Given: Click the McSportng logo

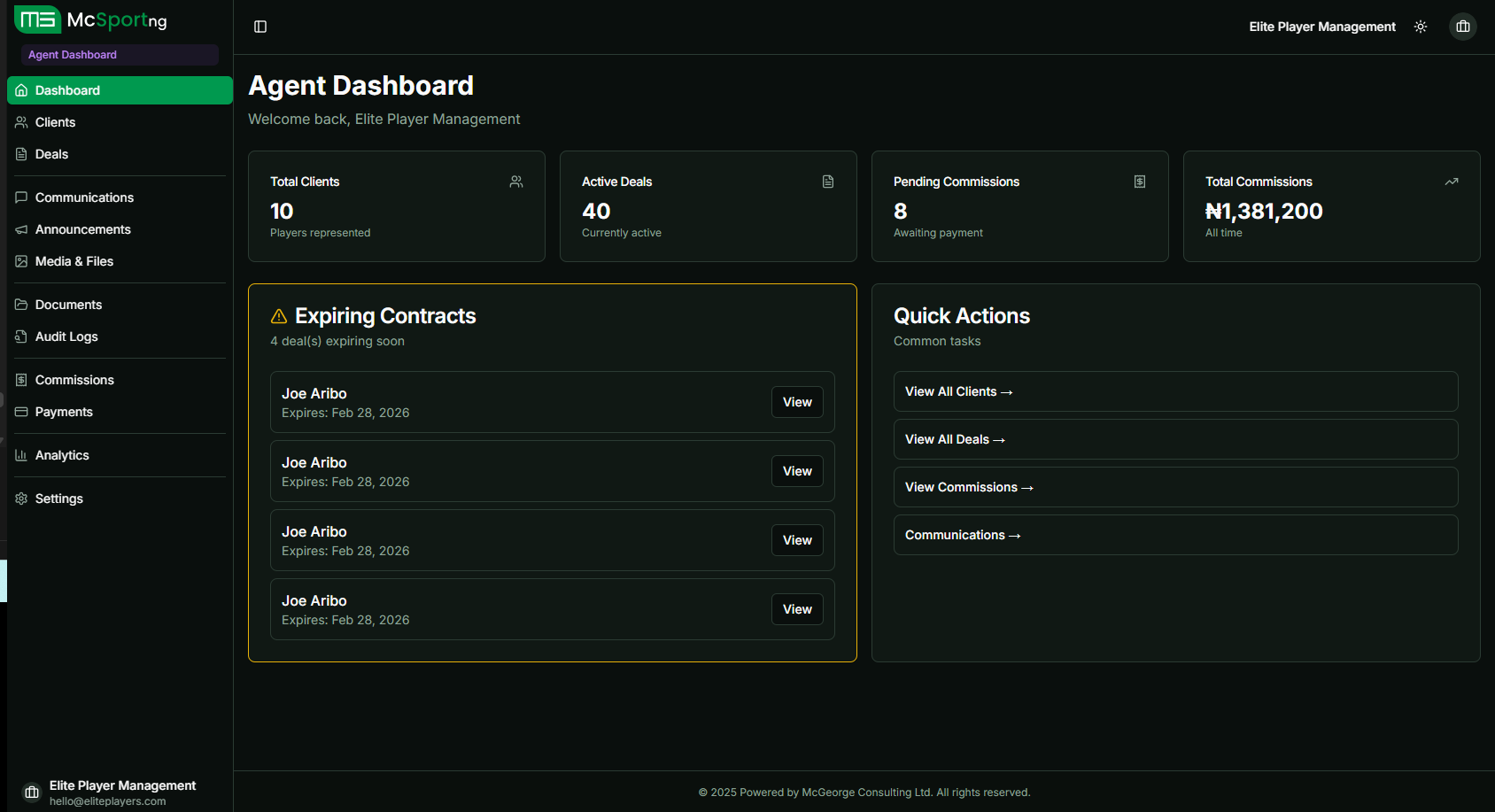Looking at the screenshot, I should [91, 19].
